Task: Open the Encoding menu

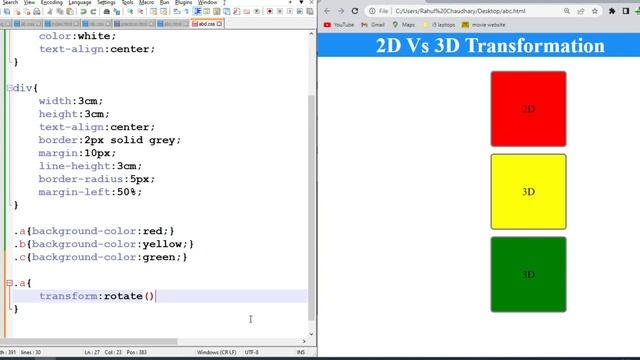Action: click(x=52, y=2)
